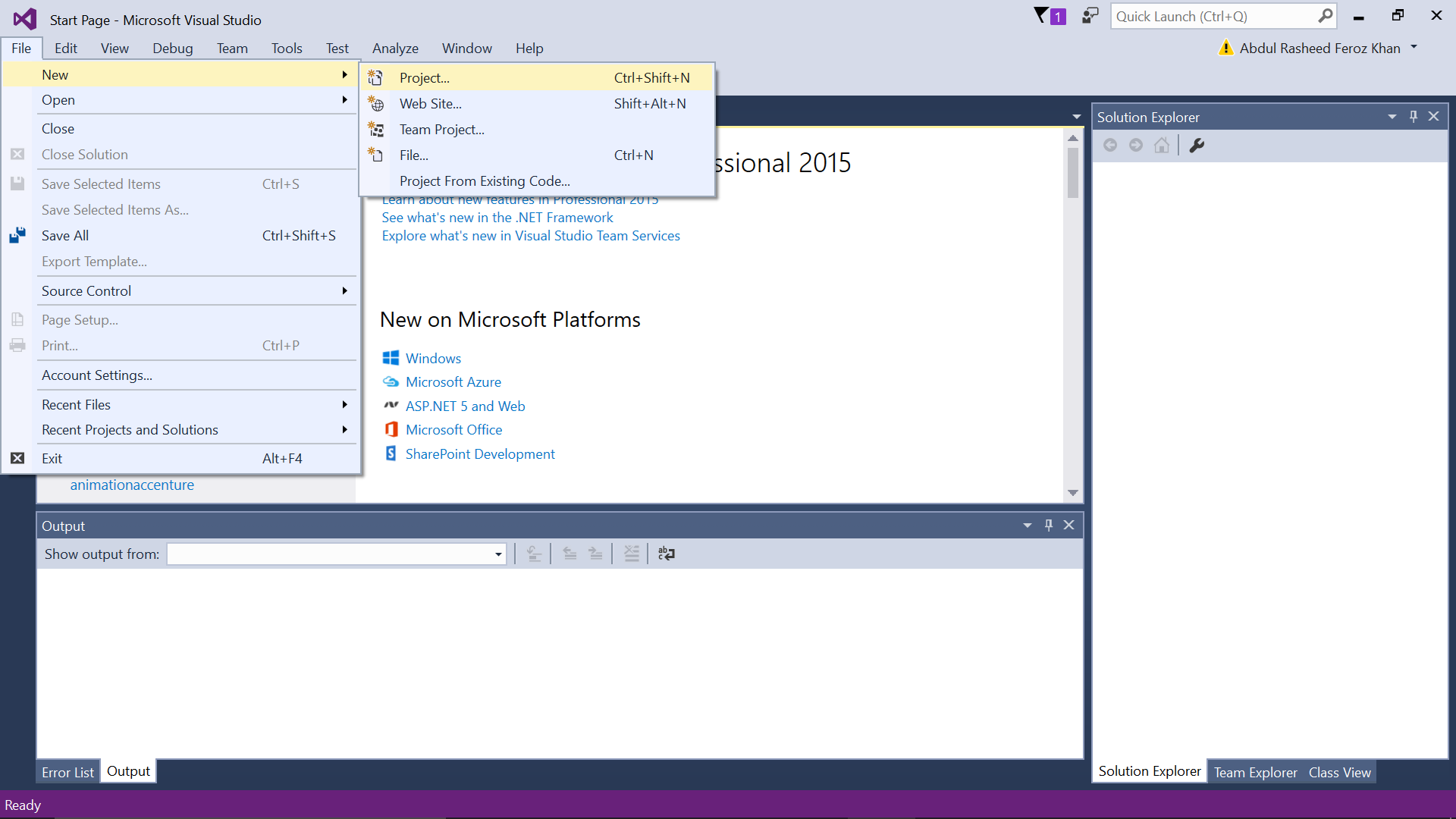Switch to the Team Explorer tab
This screenshot has width=1456, height=819.
1255,772
